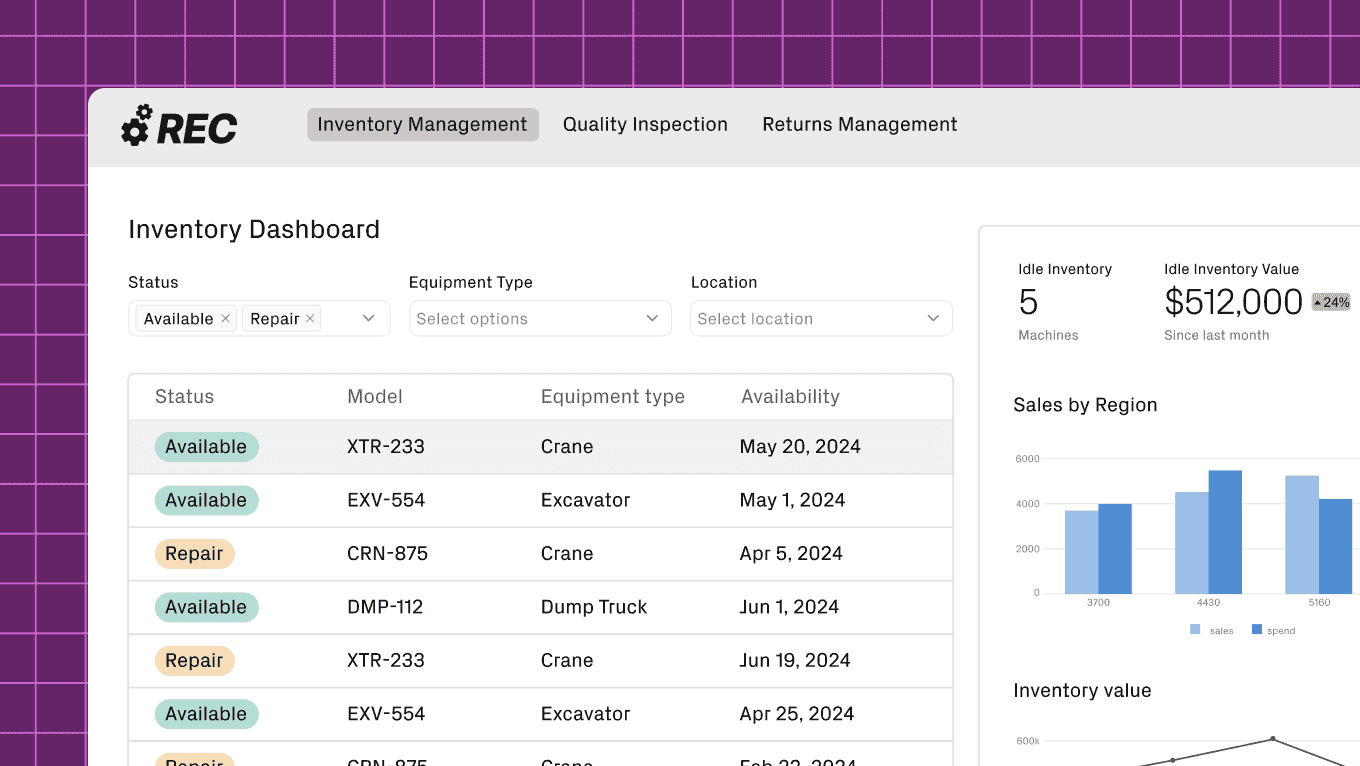Open the Status filter dropdown
The width and height of the screenshot is (1360, 766).
(x=368, y=318)
